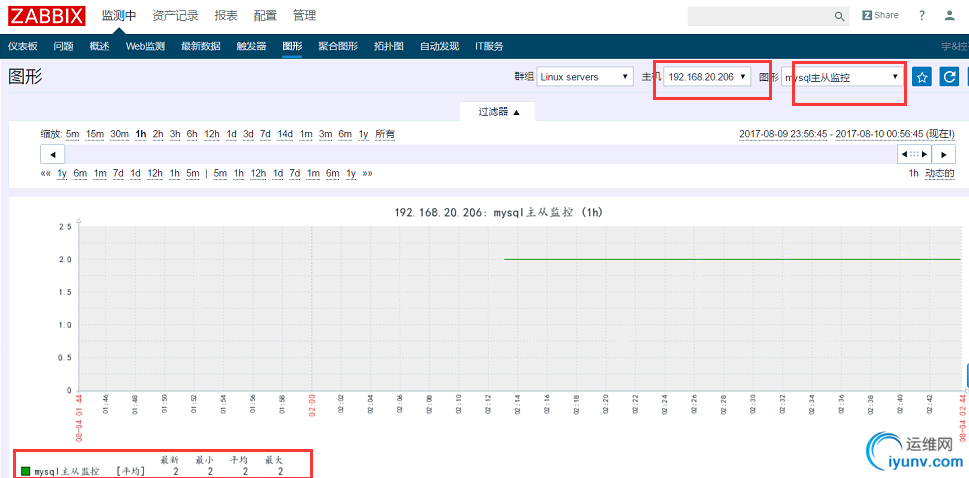
Task: Go to the 聚合图形 submenu
Action: click(x=338, y=46)
